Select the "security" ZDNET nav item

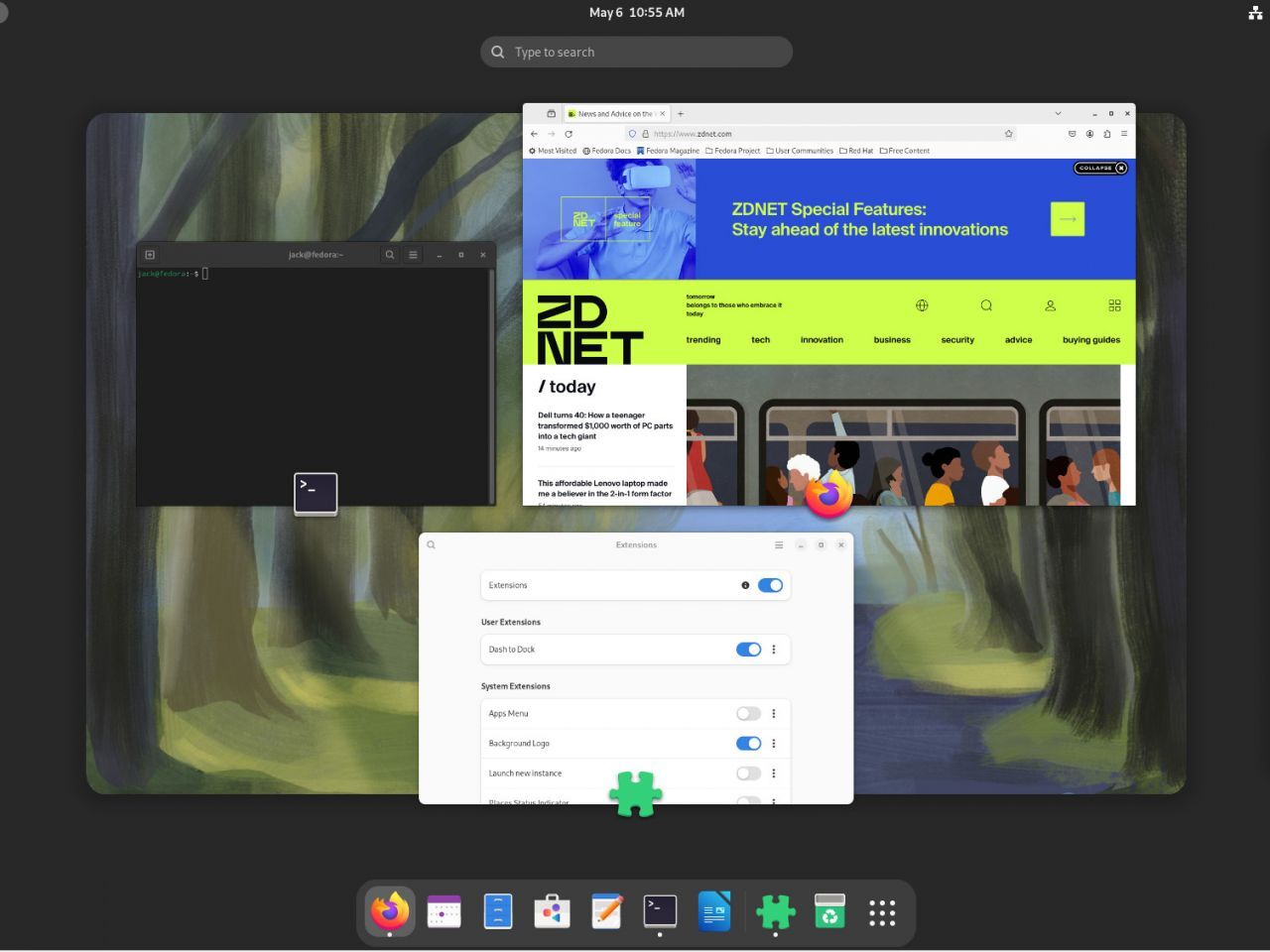pos(957,340)
